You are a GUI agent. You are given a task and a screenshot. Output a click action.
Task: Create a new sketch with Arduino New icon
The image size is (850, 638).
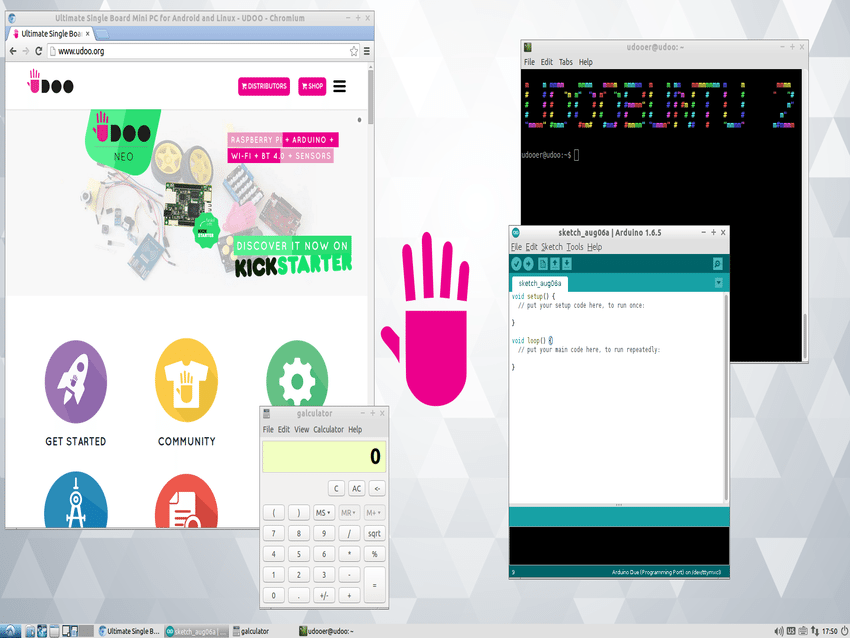[542, 263]
